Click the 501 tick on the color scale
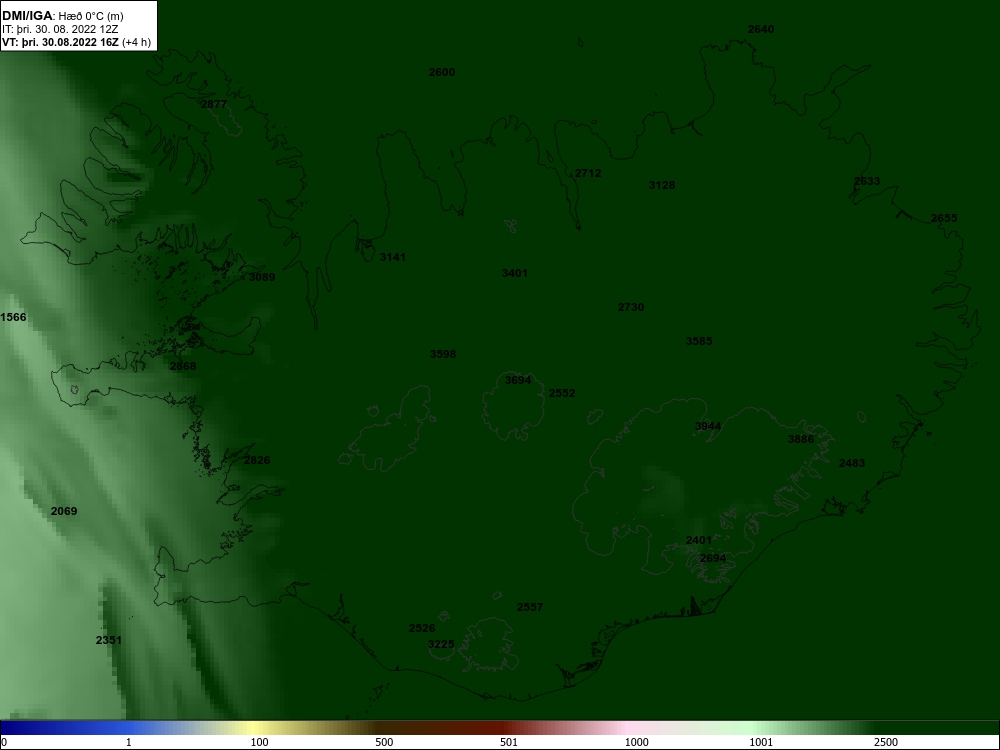 point(509,742)
